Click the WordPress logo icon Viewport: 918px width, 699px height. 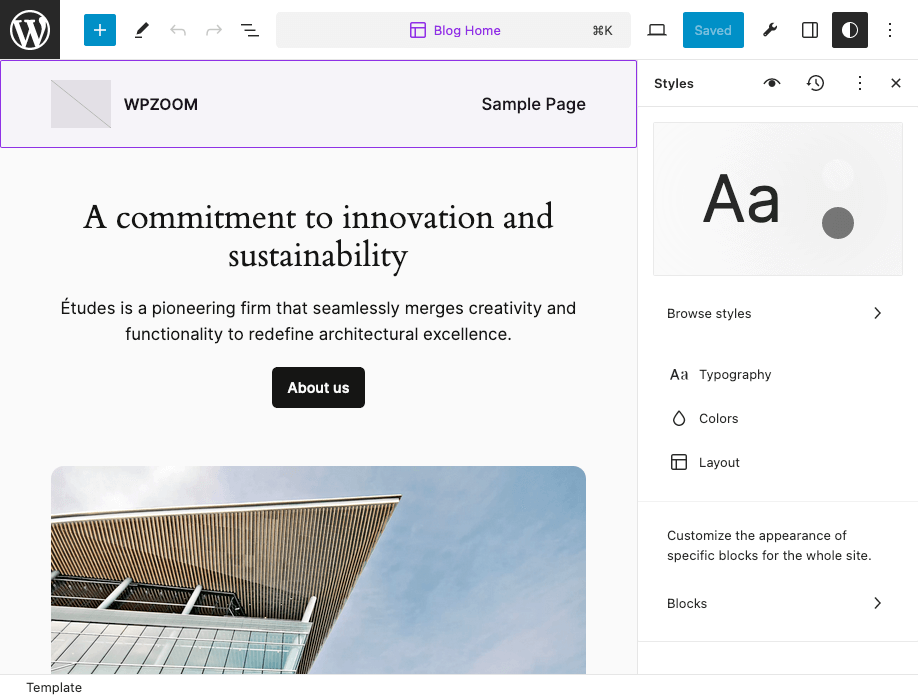coord(30,30)
